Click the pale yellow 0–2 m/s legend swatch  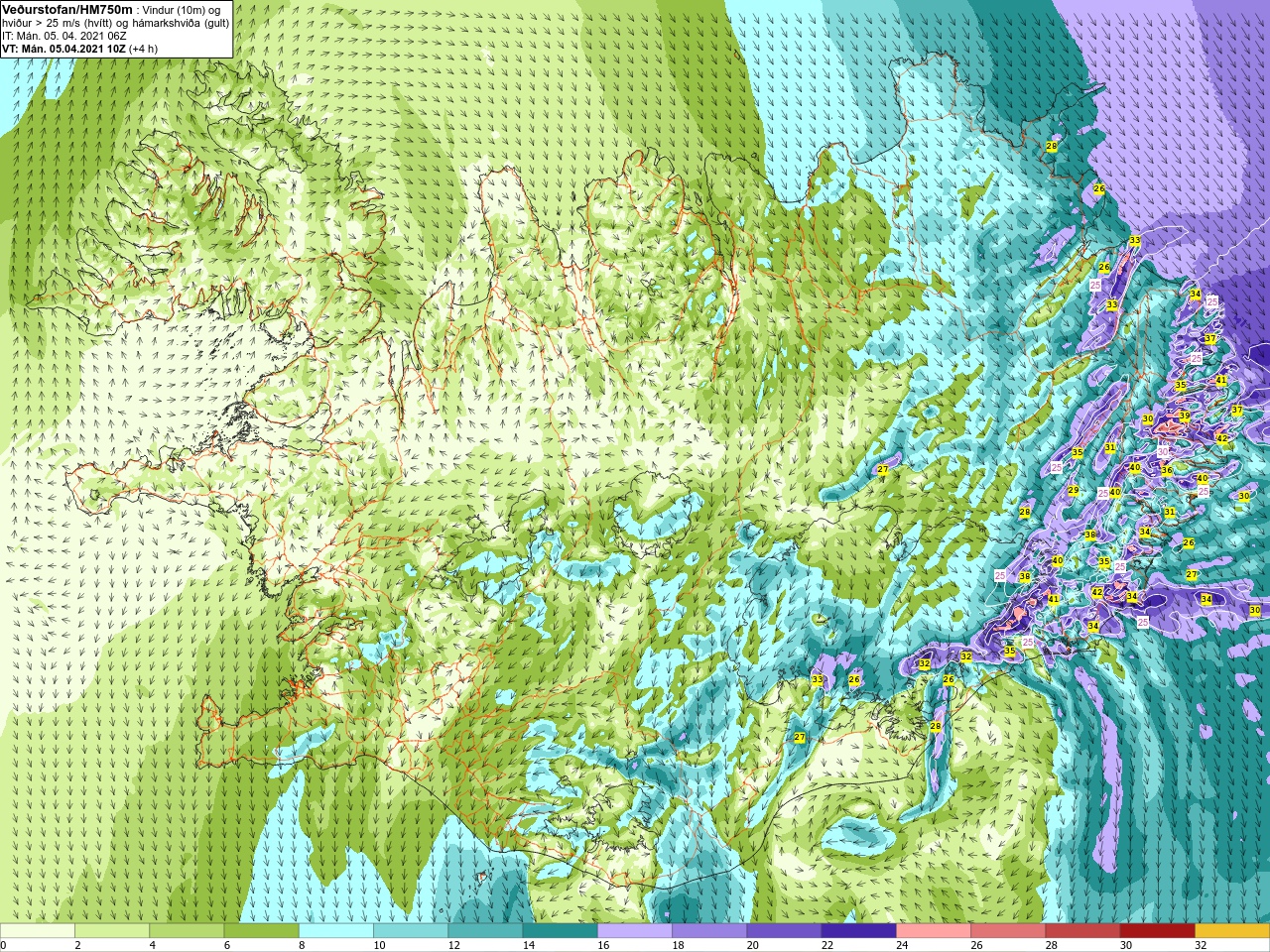(38, 931)
